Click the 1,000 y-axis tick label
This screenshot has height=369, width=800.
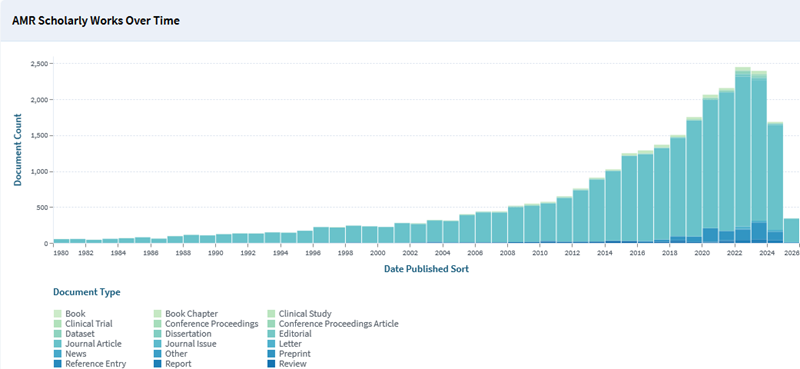coord(39,171)
